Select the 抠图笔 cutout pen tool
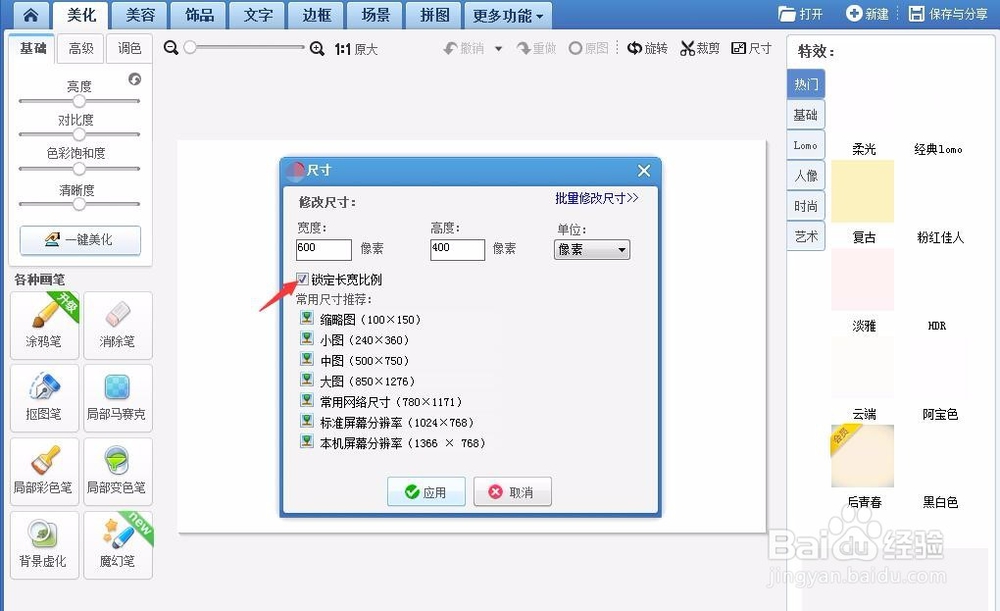The width and height of the screenshot is (1000, 611). pyautogui.click(x=44, y=398)
